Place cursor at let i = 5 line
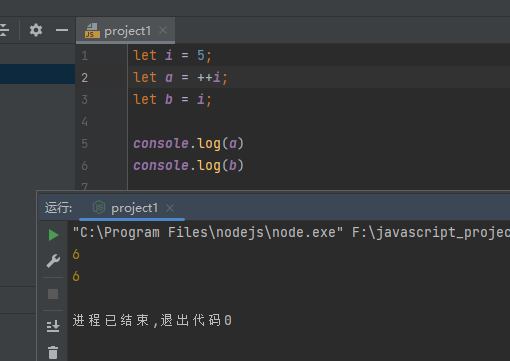The height and width of the screenshot is (361, 510). (x=172, y=55)
